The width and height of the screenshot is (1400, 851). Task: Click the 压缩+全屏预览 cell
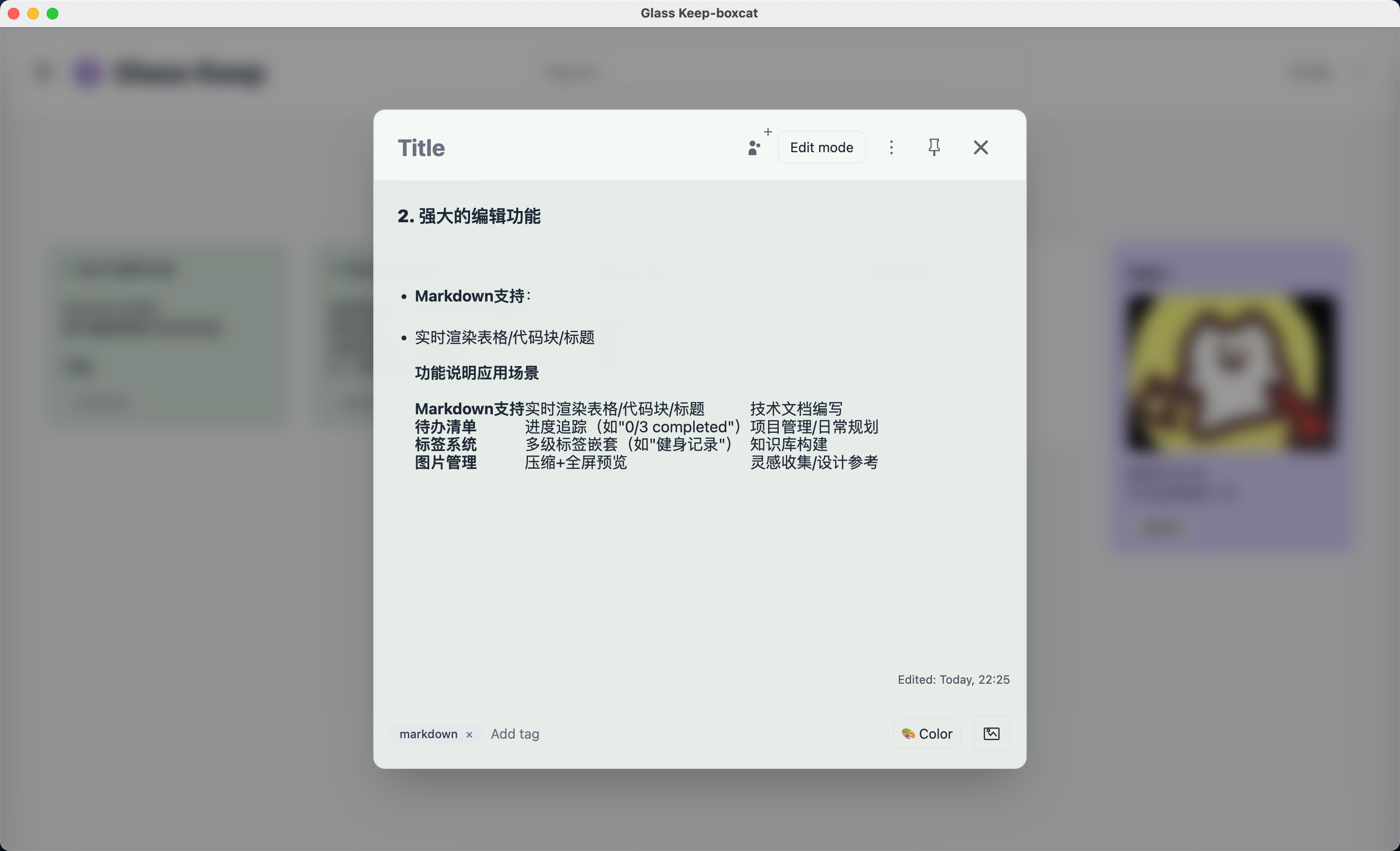coord(576,463)
